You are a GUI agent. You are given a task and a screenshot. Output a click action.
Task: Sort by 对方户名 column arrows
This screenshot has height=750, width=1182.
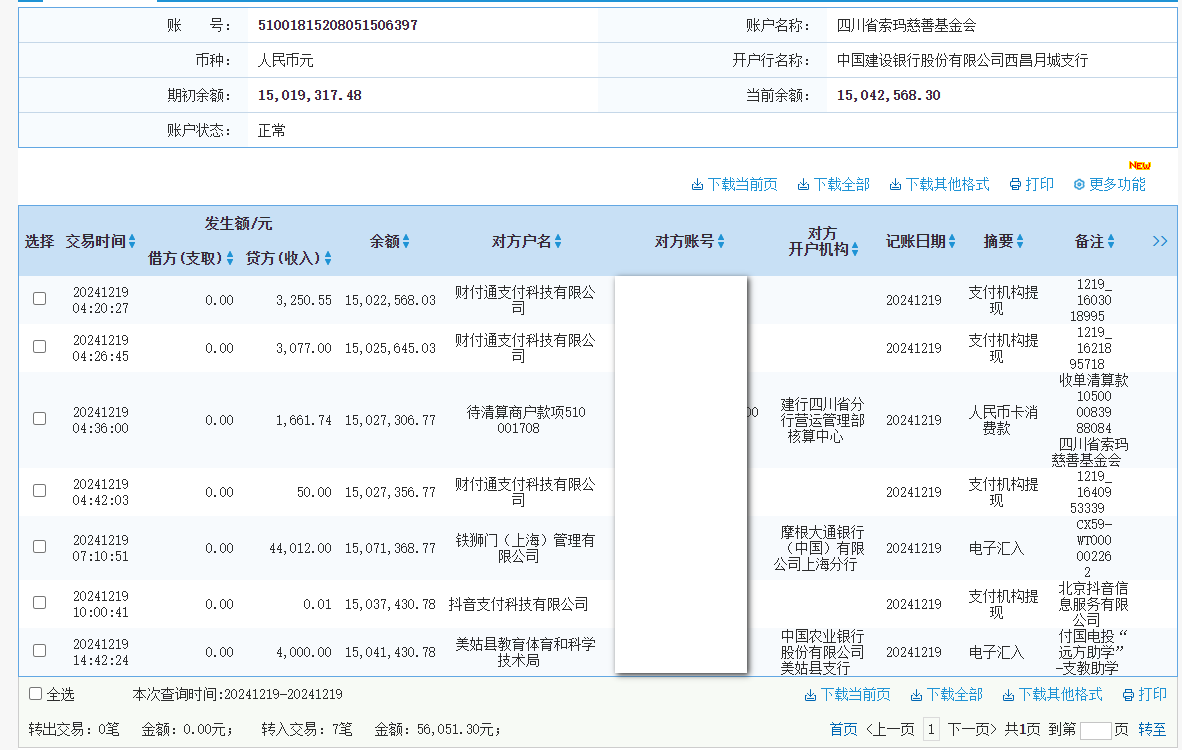pos(558,241)
